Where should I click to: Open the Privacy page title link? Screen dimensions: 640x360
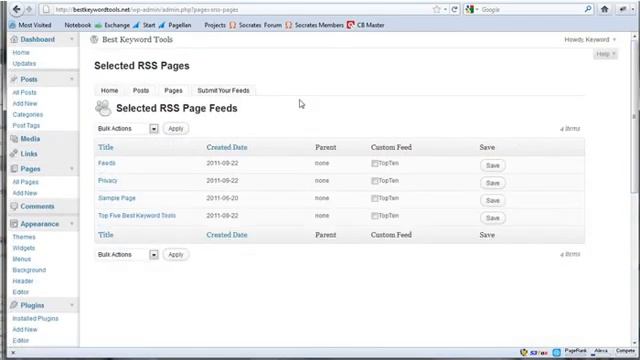click(x=108, y=180)
